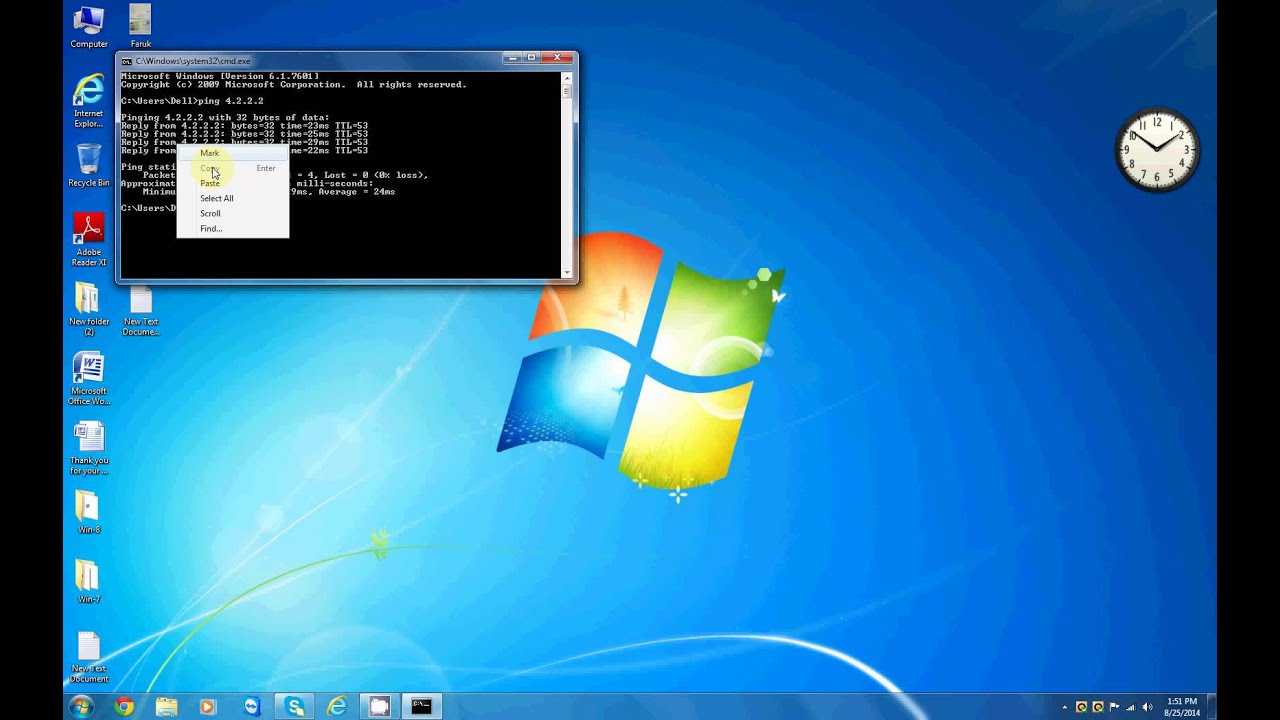The height and width of the screenshot is (720, 1280).
Task: Launch Google Chrome from the taskbar
Action: pyautogui.click(x=124, y=707)
